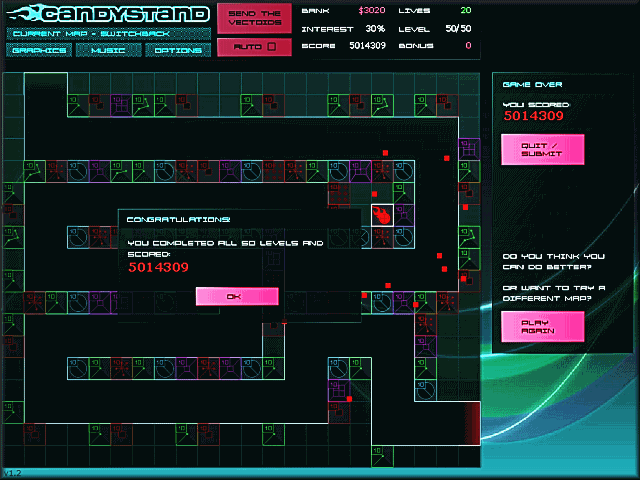Open the Options menu
The height and width of the screenshot is (480, 640).
[178, 50]
